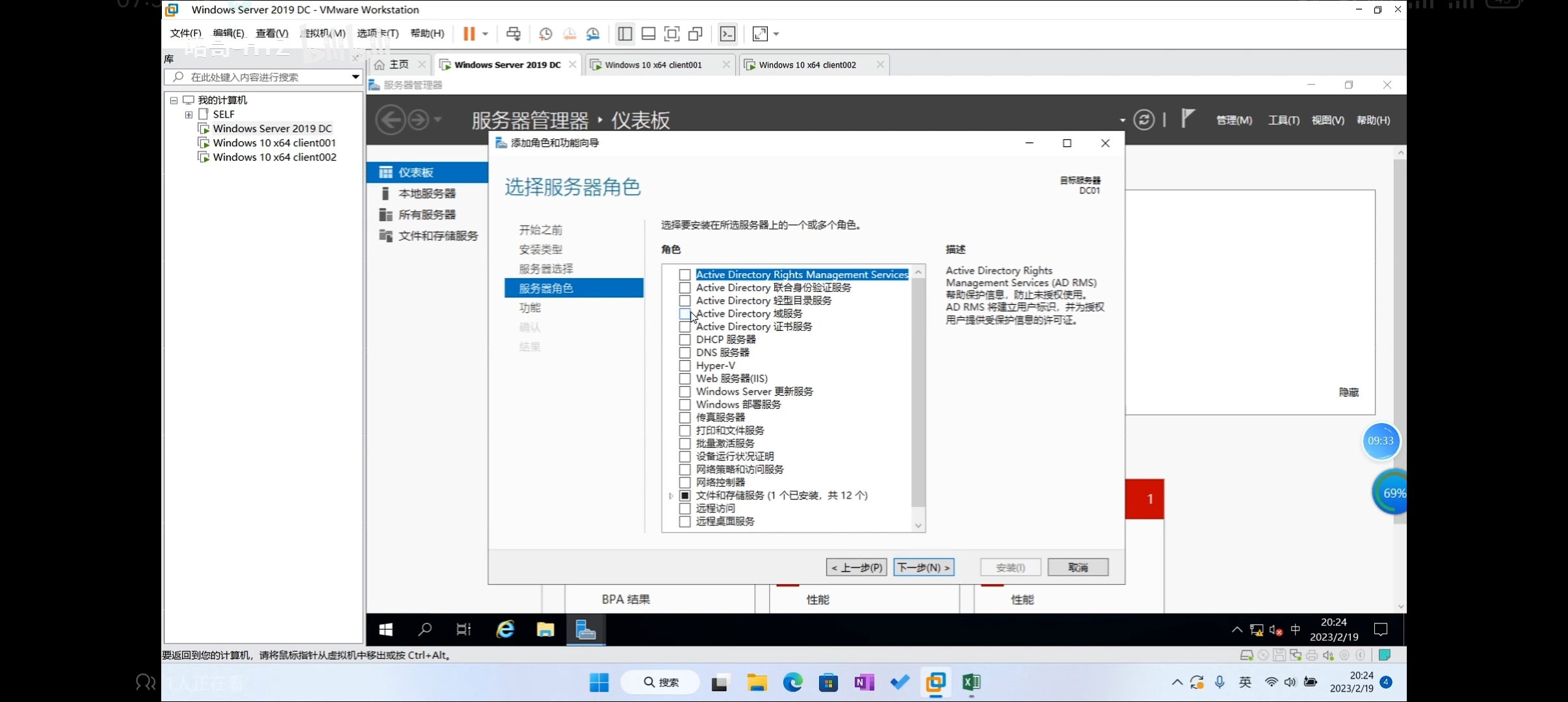
Task: Open the library search dropdown arrow
Action: click(355, 77)
